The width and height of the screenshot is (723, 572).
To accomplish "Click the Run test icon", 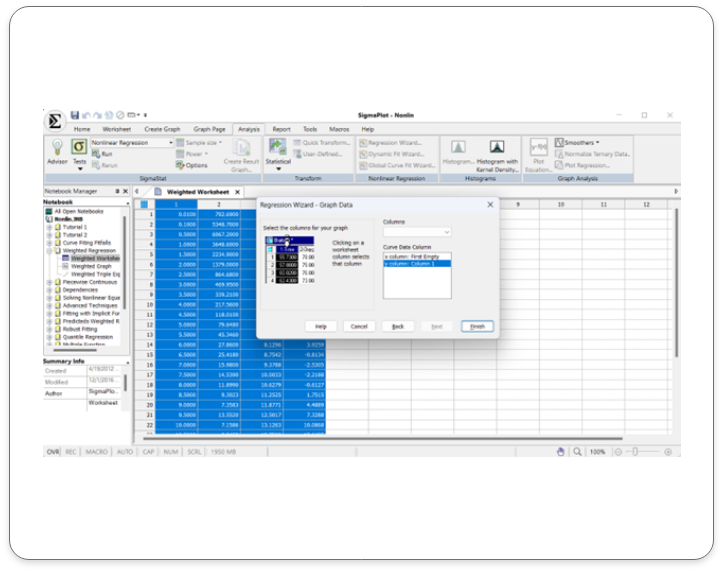I will click(103, 154).
